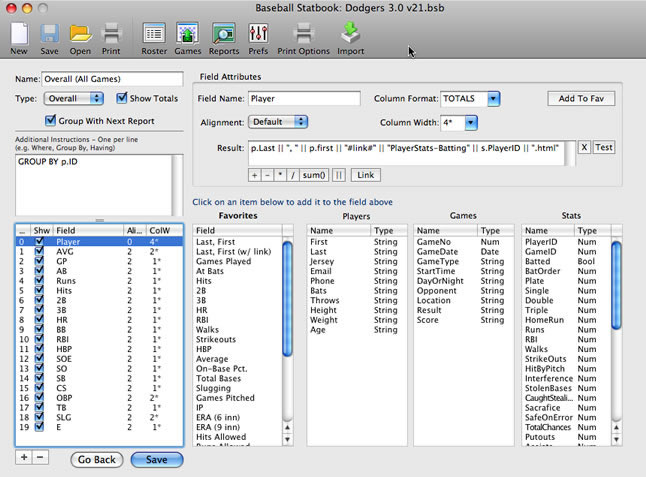Select the Player row in field list
The image size is (646, 477).
(99, 241)
